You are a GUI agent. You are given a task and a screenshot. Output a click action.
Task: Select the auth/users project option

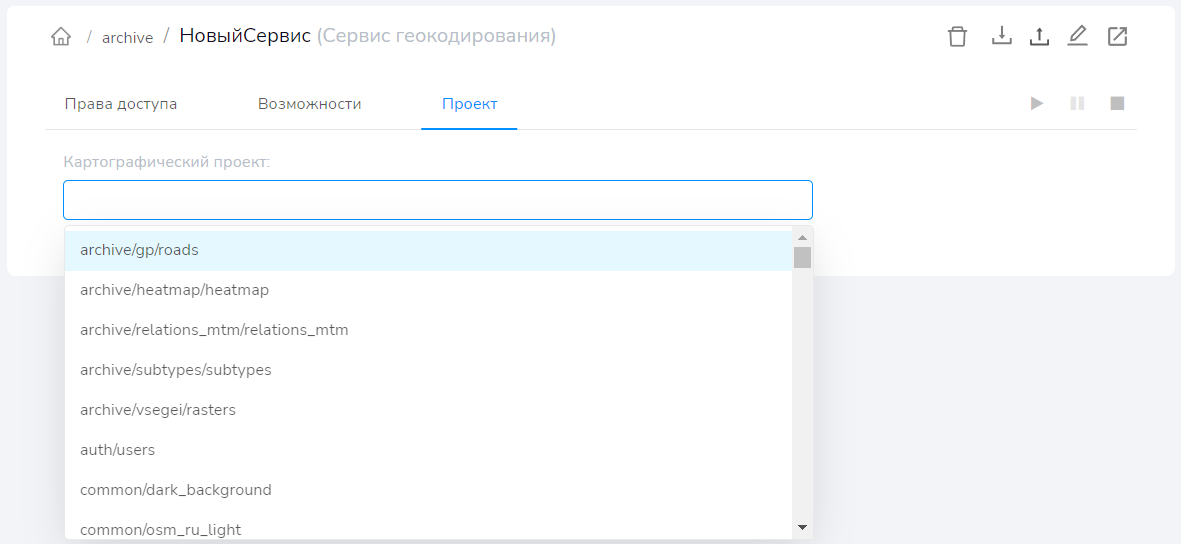pos(117,450)
